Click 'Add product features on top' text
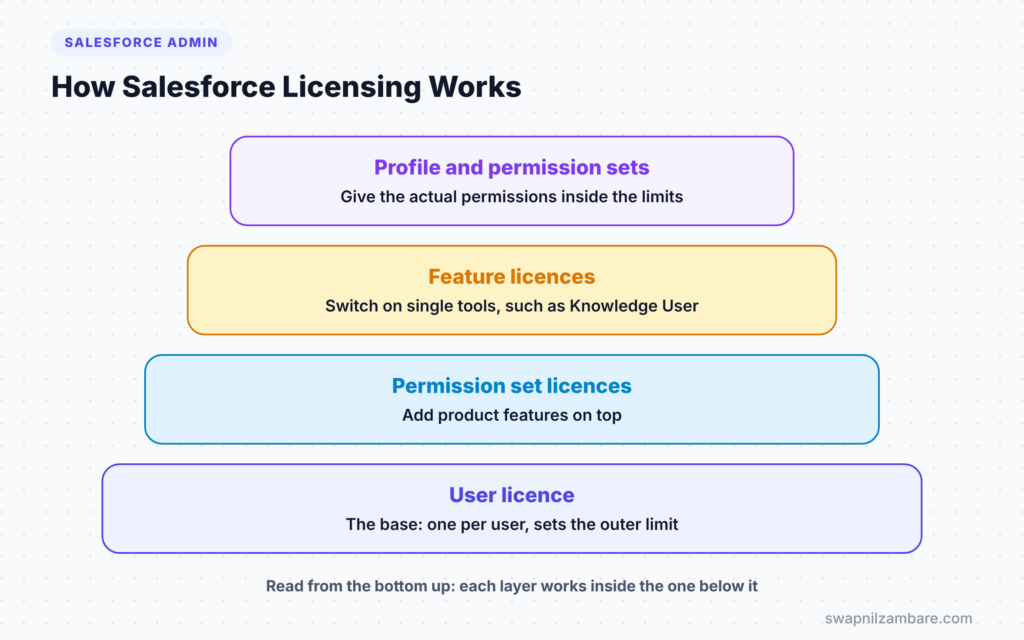 (511, 415)
